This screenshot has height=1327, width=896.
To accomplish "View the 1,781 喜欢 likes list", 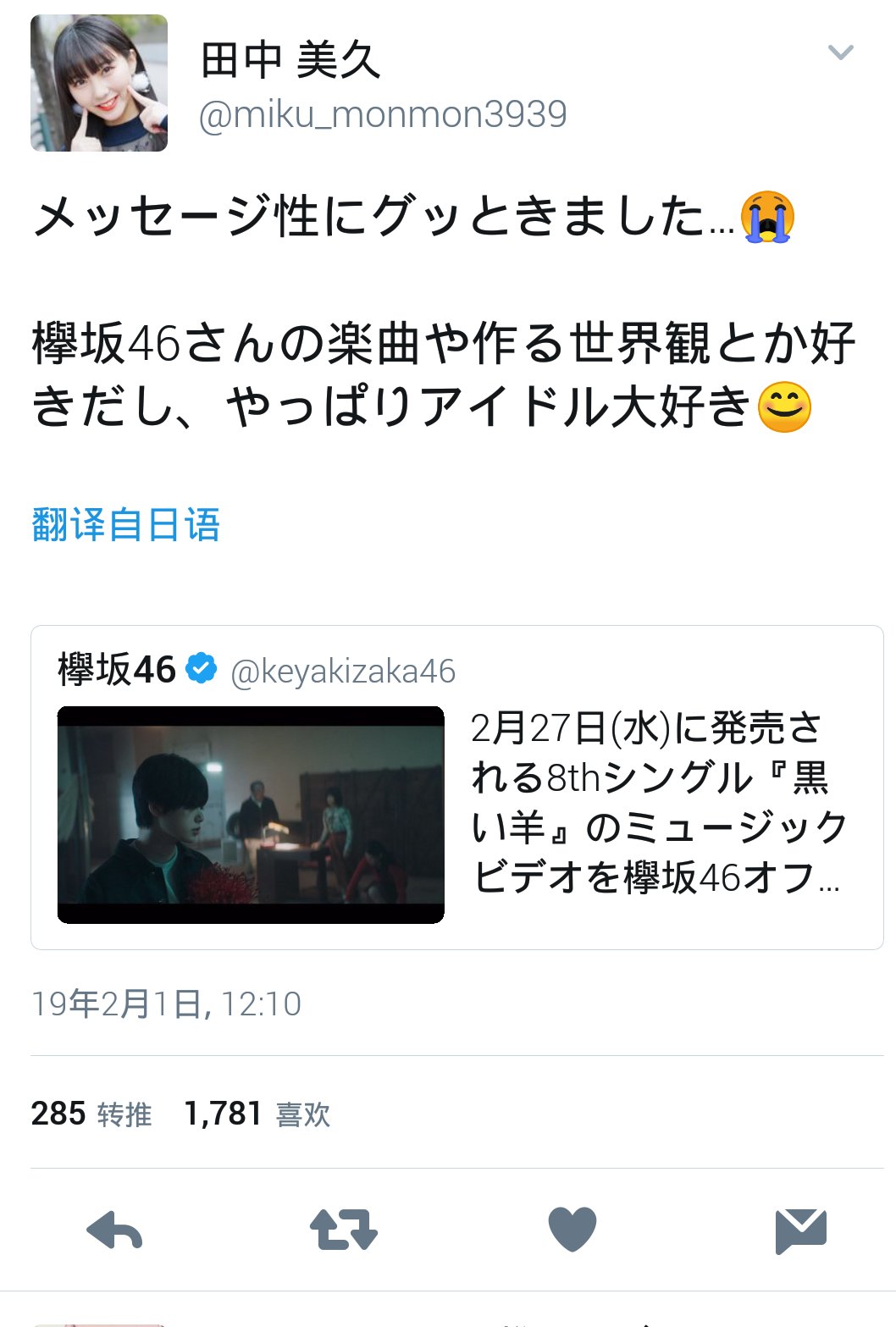I will [x=257, y=1114].
